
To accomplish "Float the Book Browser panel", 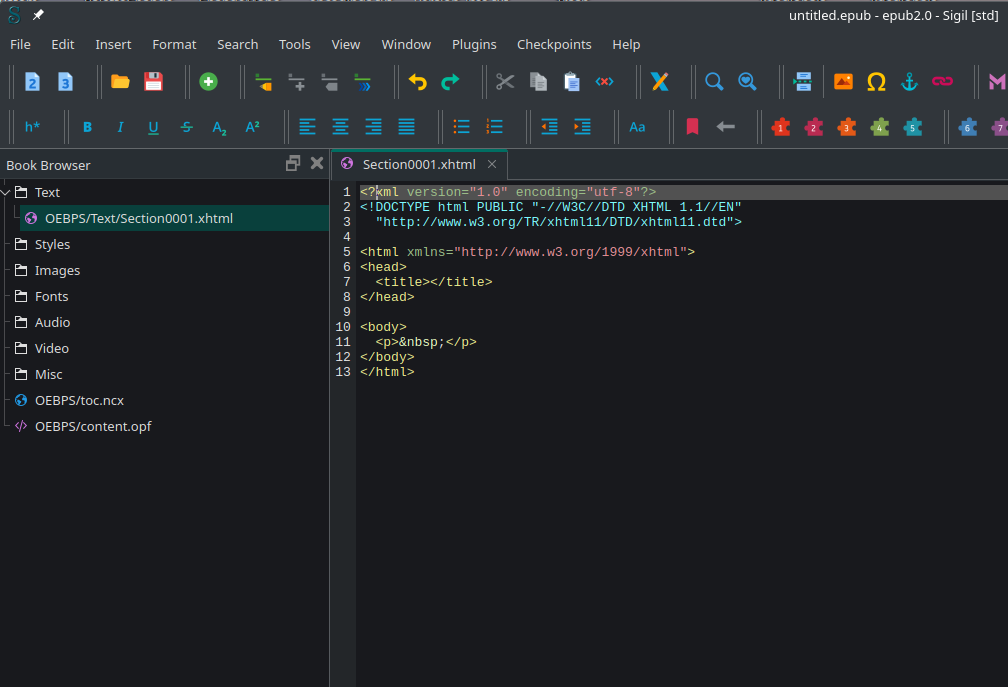I will click(x=293, y=164).
